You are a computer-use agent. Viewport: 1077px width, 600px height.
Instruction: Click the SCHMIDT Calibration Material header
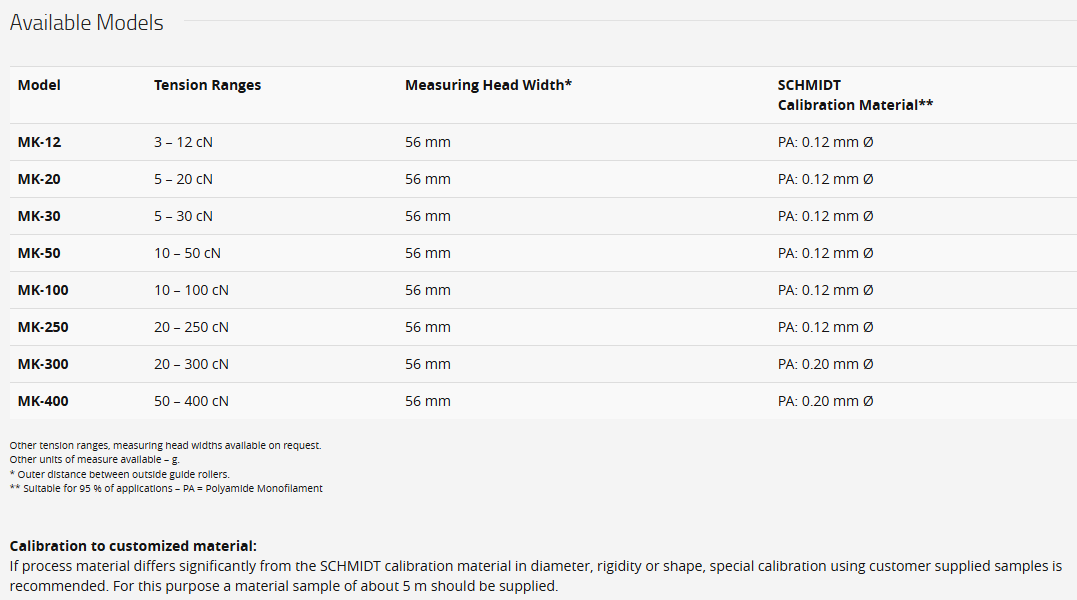pos(855,95)
